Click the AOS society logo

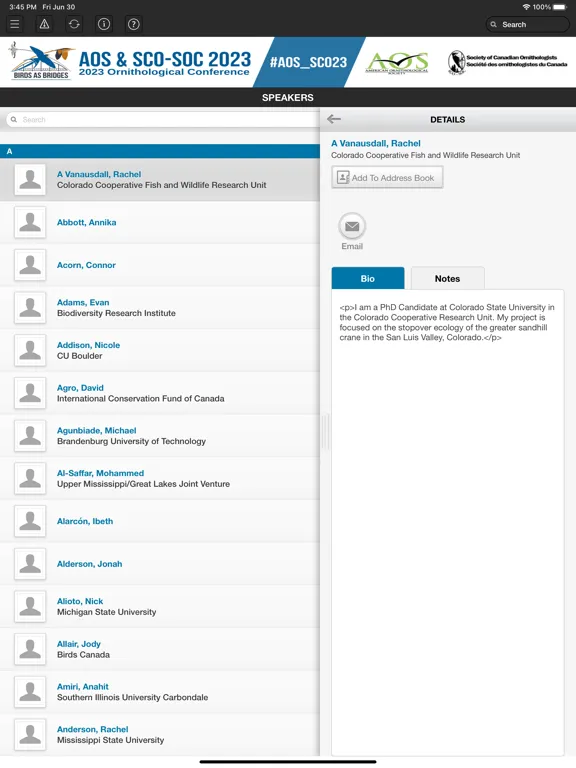[x=397, y=63]
